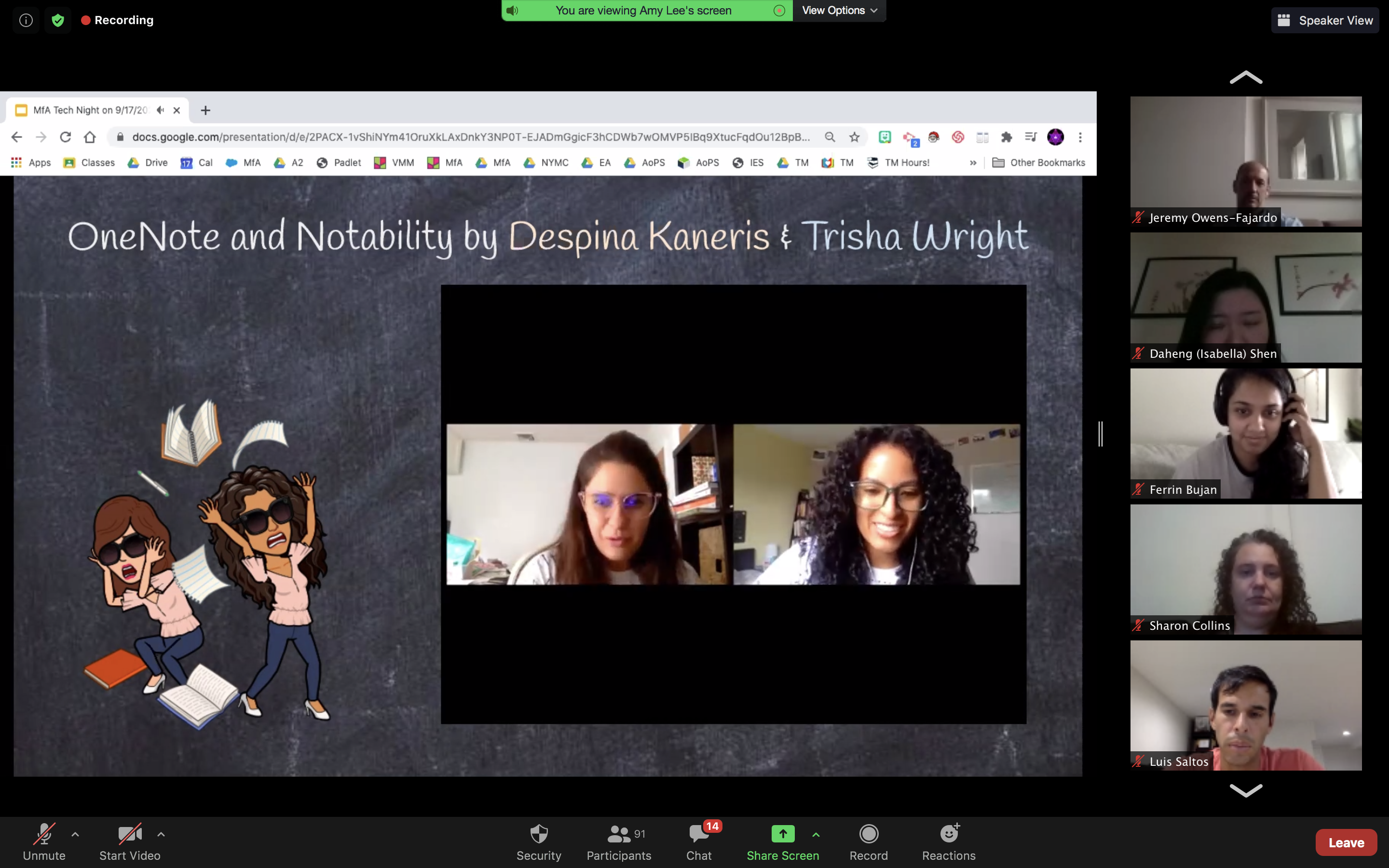Select Ferrin Bujan's video thumbnail
This screenshot has height=868, width=1389.
click(1245, 434)
